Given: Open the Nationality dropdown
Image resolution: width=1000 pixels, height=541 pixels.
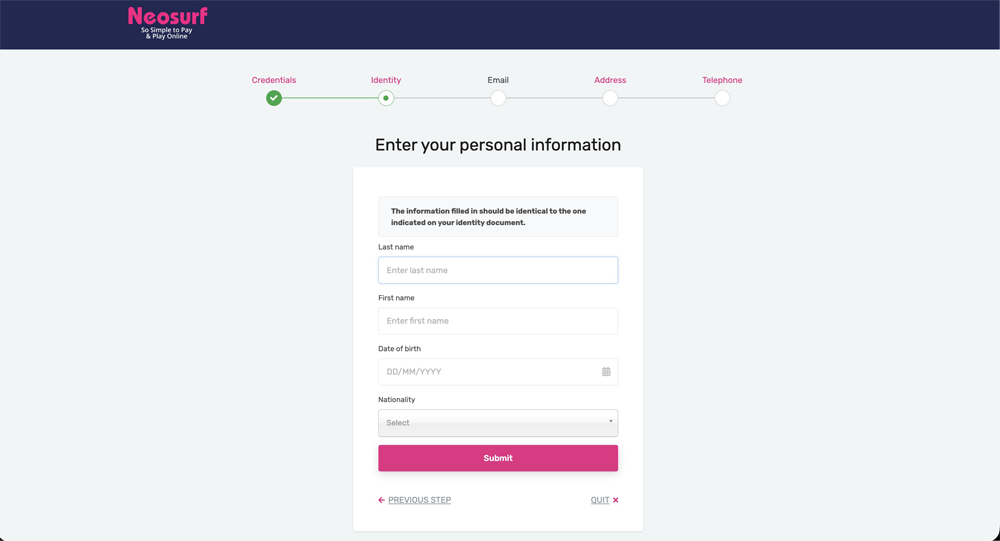Looking at the screenshot, I should coord(490,423).
